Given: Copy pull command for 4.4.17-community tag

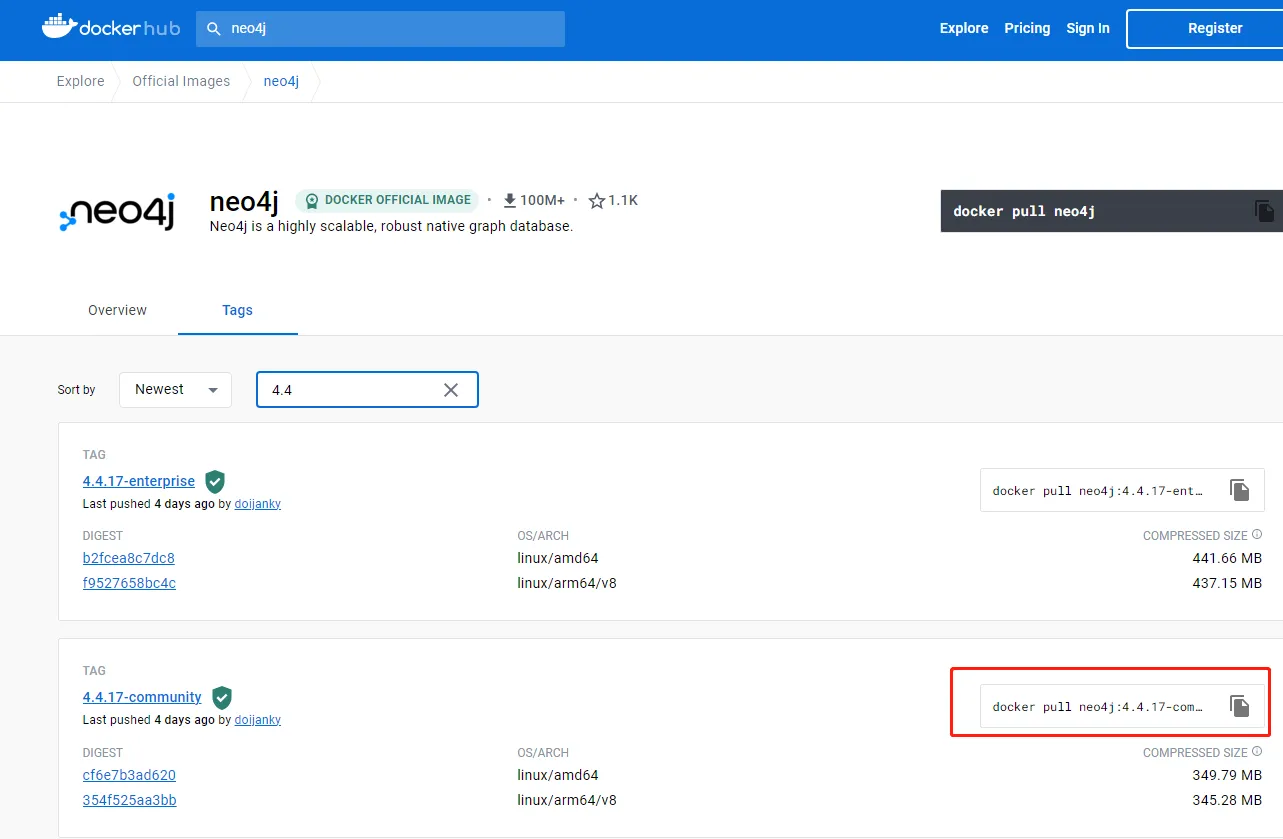Looking at the screenshot, I should [1240, 706].
